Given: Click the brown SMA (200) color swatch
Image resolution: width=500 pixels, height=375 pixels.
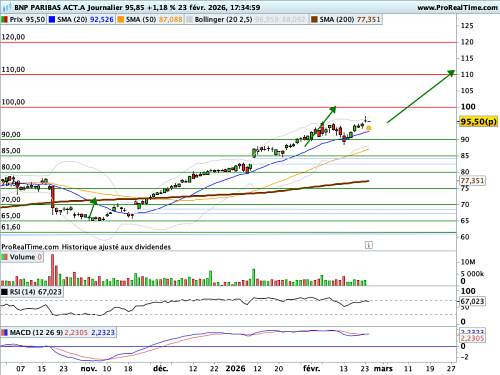Looking at the screenshot, I should pyautogui.click(x=314, y=19).
